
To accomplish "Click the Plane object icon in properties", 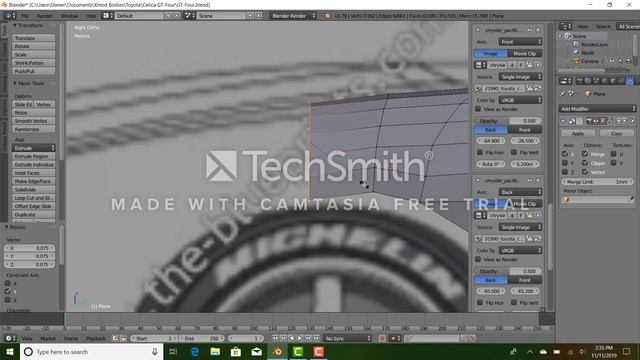I will click(588, 93).
